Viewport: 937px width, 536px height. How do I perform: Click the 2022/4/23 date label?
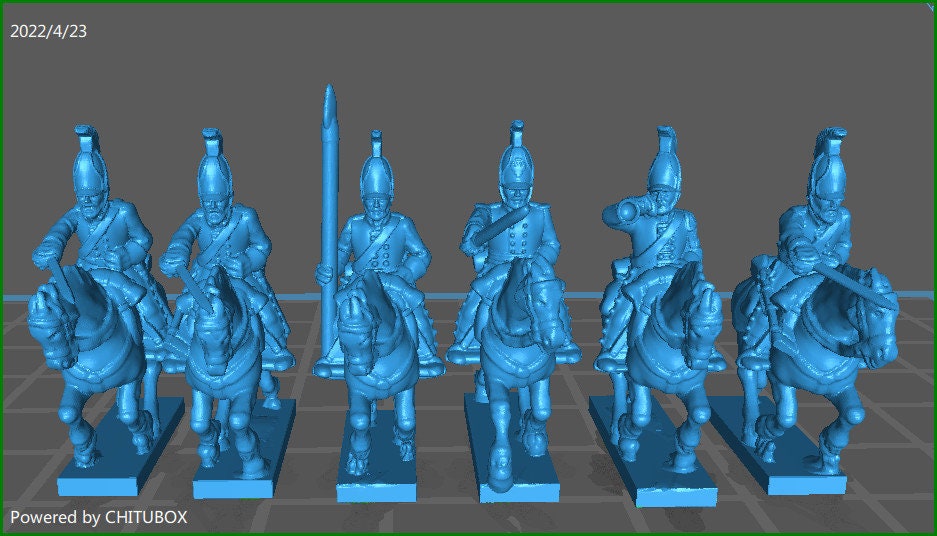point(49,31)
